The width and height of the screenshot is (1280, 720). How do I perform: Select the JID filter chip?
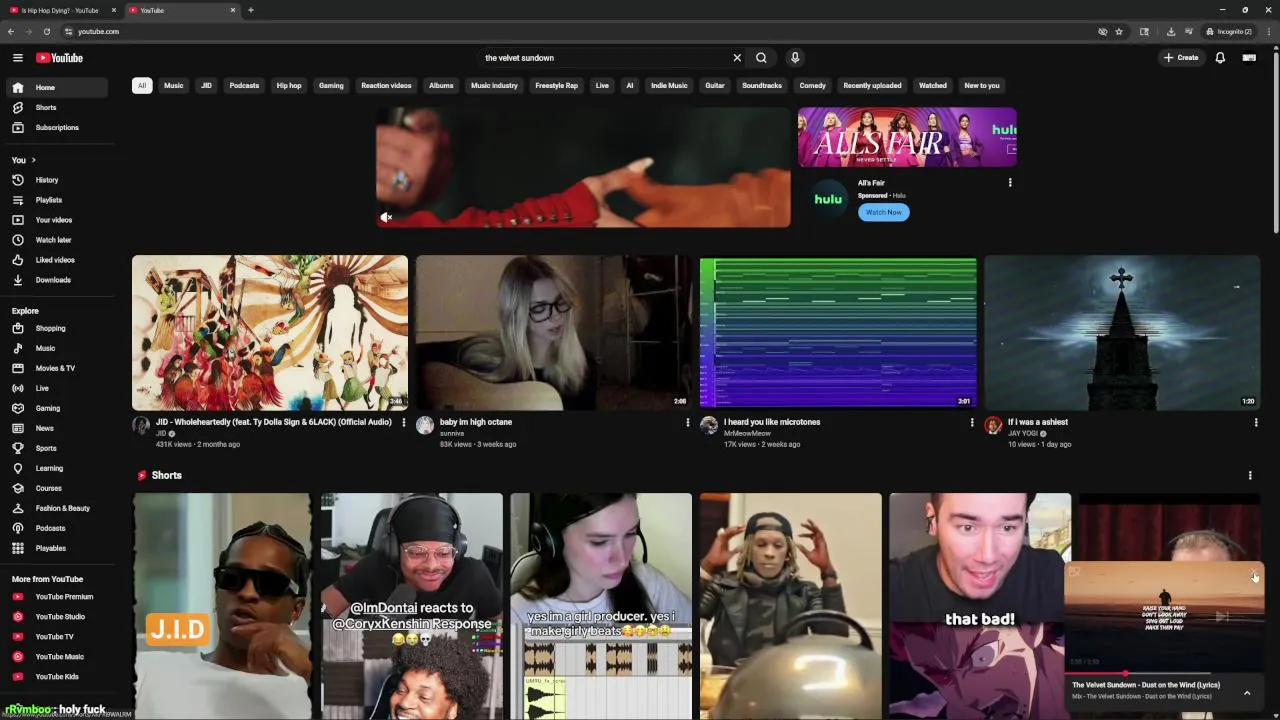pos(206,86)
